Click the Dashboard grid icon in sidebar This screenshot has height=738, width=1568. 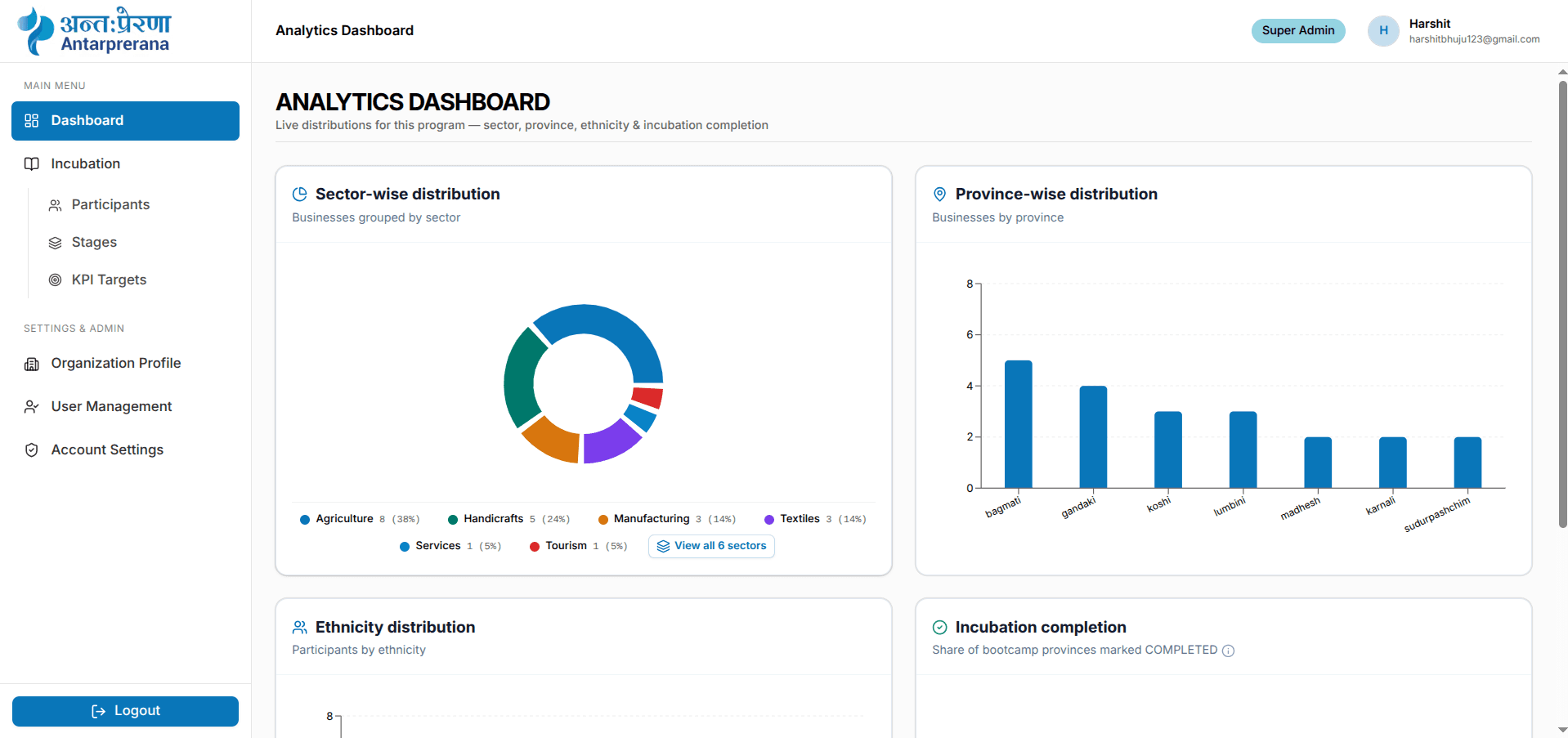coord(32,121)
